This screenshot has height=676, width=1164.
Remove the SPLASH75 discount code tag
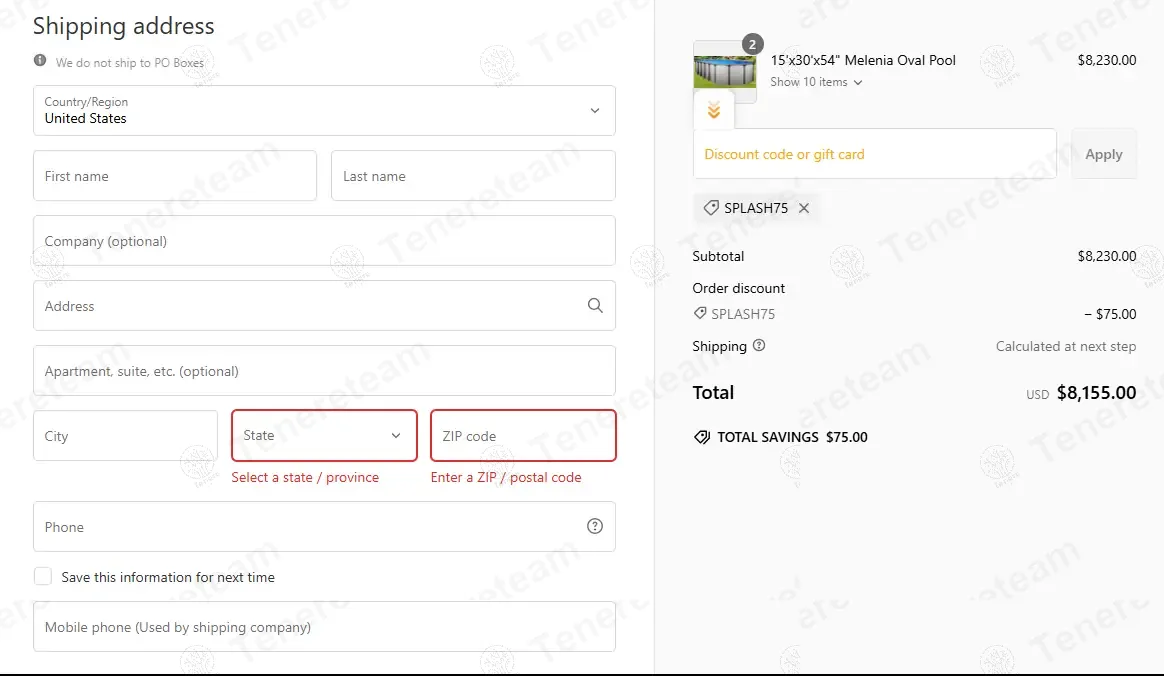click(x=804, y=208)
